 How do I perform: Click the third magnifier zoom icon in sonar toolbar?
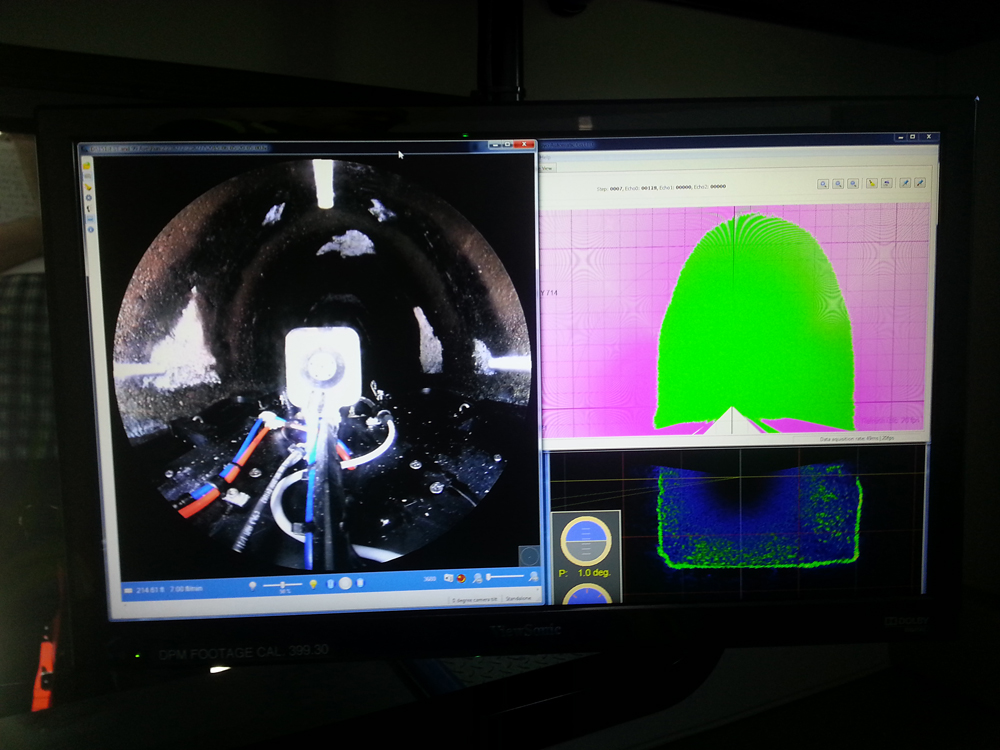click(852, 184)
